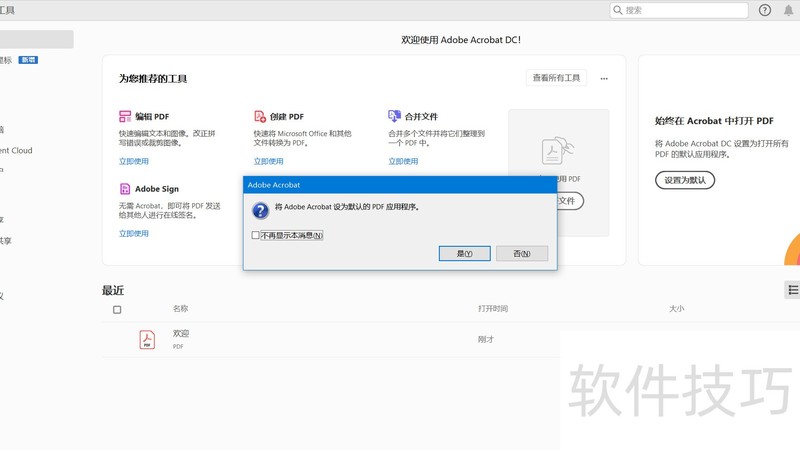Click 是(Y) button in dialog
Screen dimensions: 800x450
[464, 254]
